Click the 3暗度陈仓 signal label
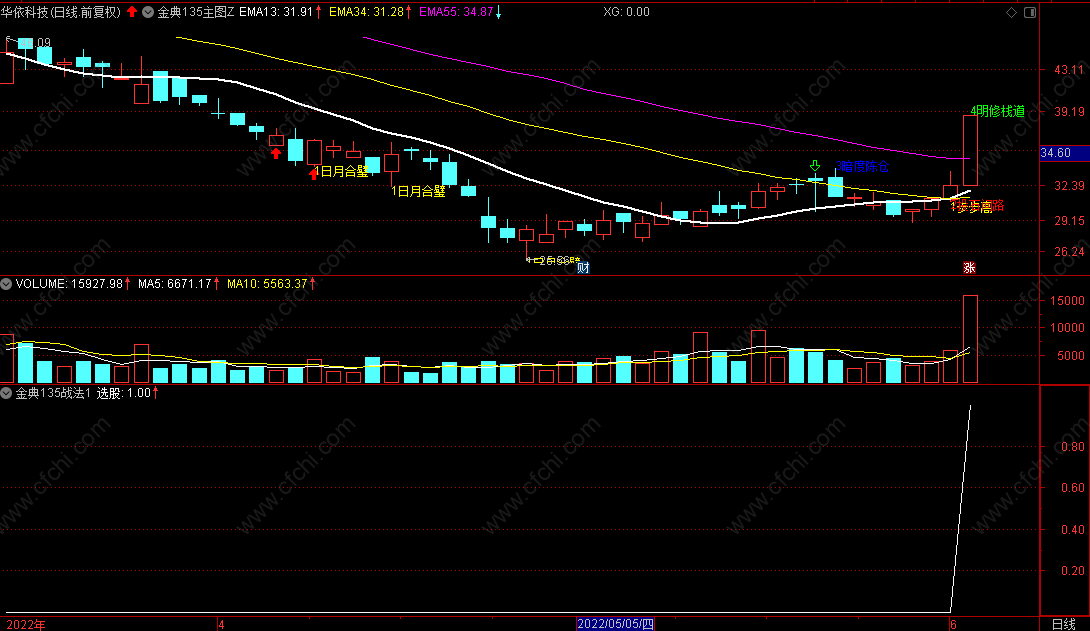 (x=862, y=166)
